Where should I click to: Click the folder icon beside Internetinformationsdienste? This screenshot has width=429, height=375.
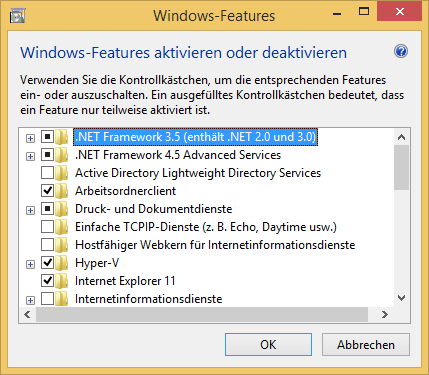61,299
